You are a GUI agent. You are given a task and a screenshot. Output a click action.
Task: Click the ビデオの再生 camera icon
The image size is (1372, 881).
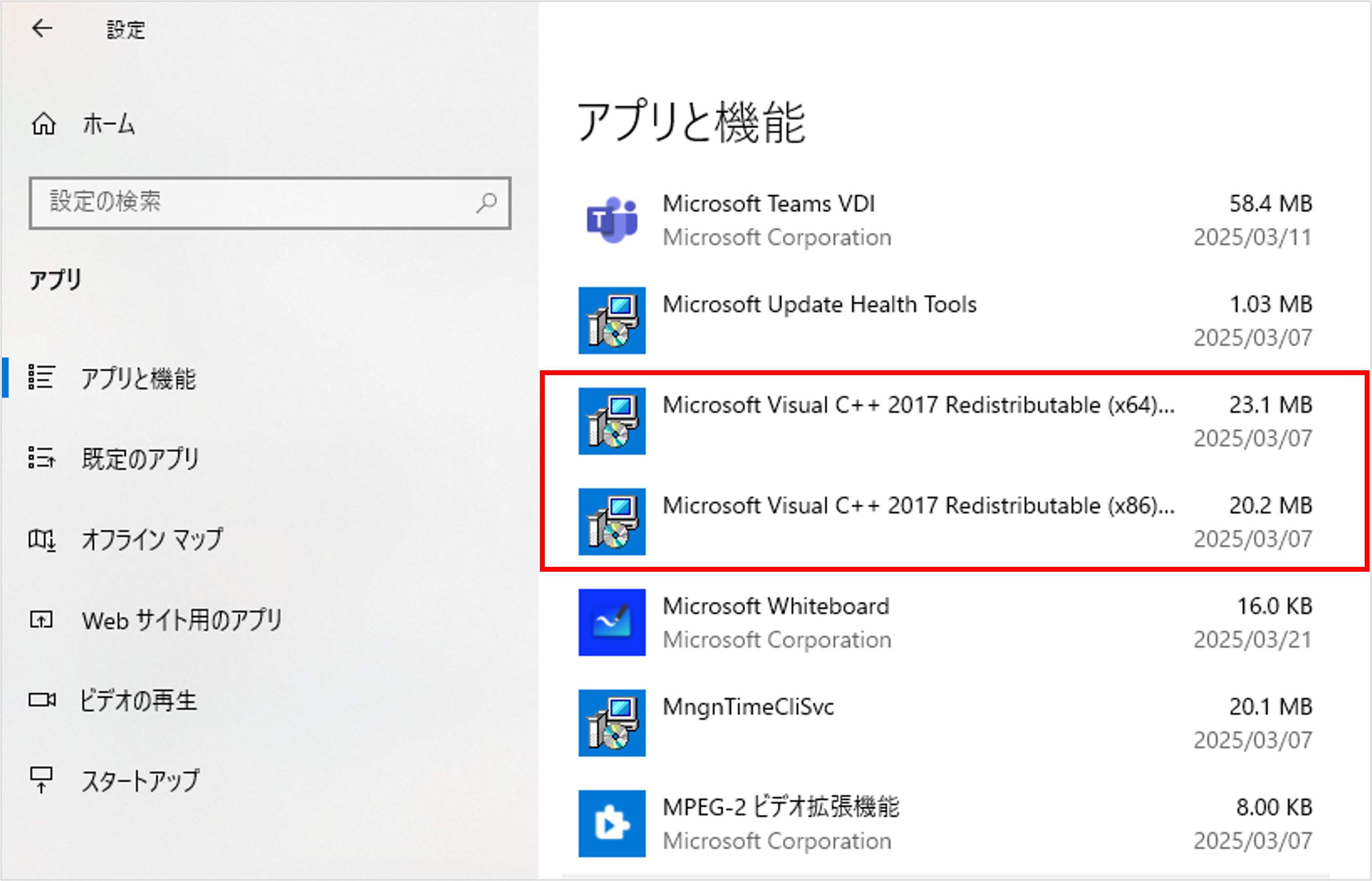tap(42, 700)
